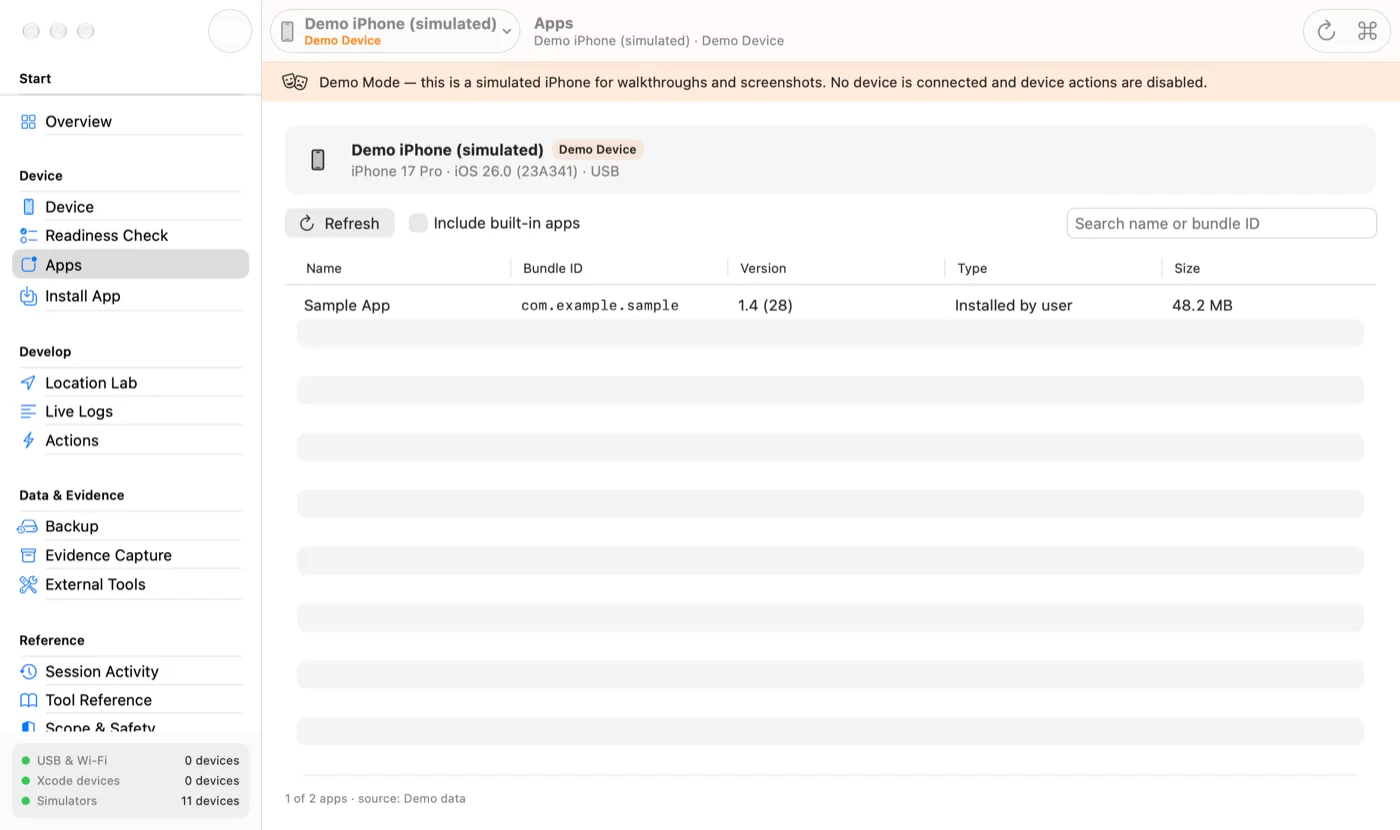Sort by the Size column header
The image size is (1400, 830).
point(1187,268)
